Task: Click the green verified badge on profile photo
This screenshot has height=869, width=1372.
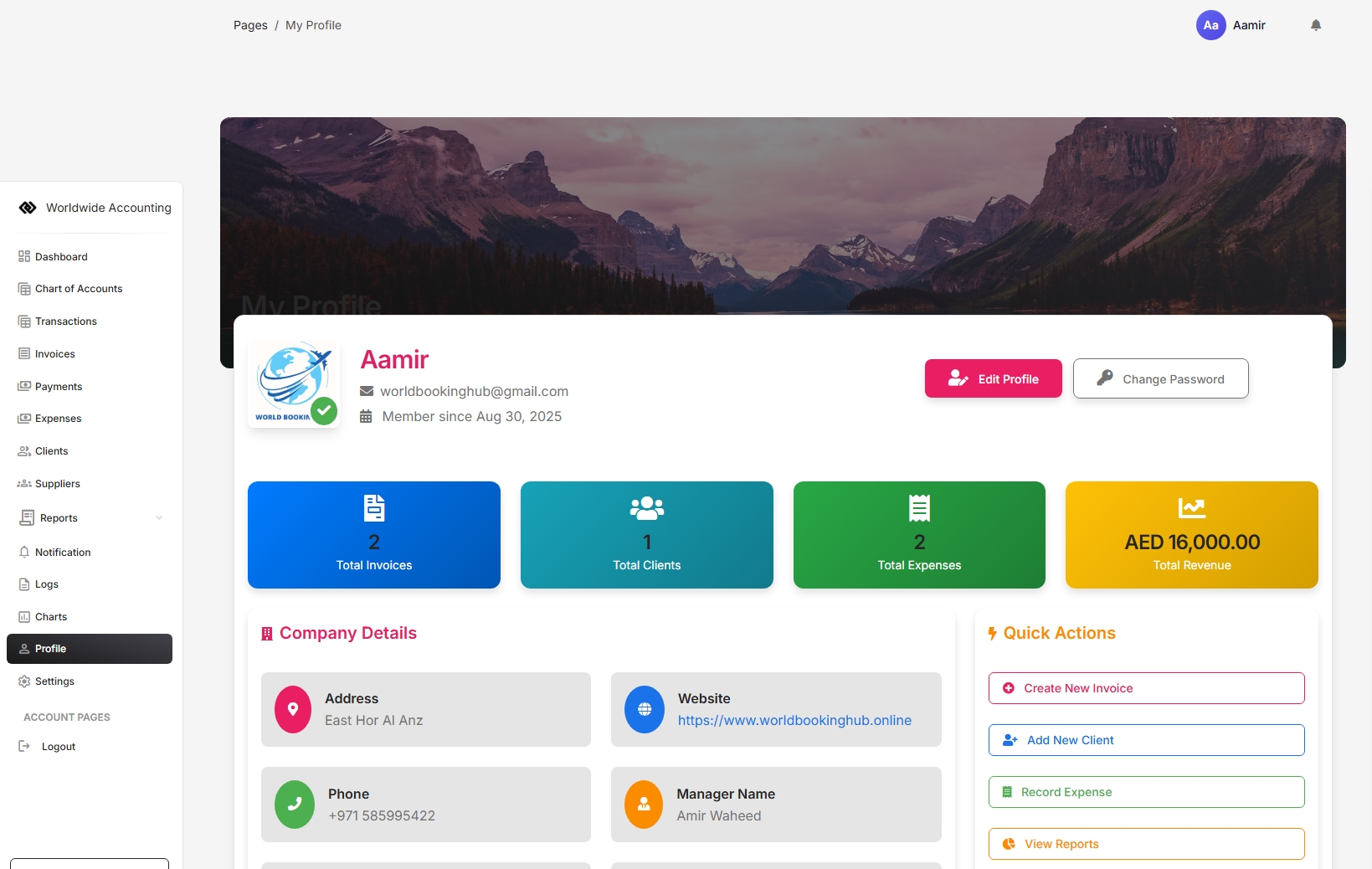Action: tap(324, 412)
